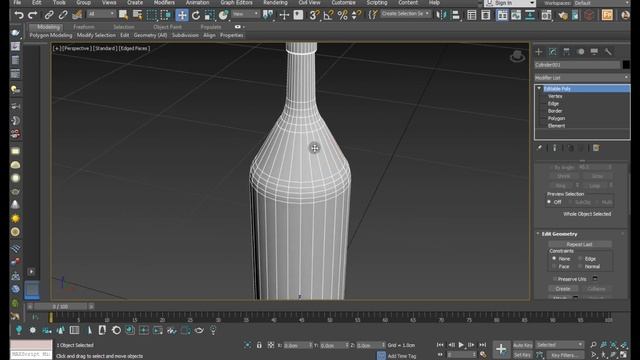Click the object color swatch

(x=626, y=64)
